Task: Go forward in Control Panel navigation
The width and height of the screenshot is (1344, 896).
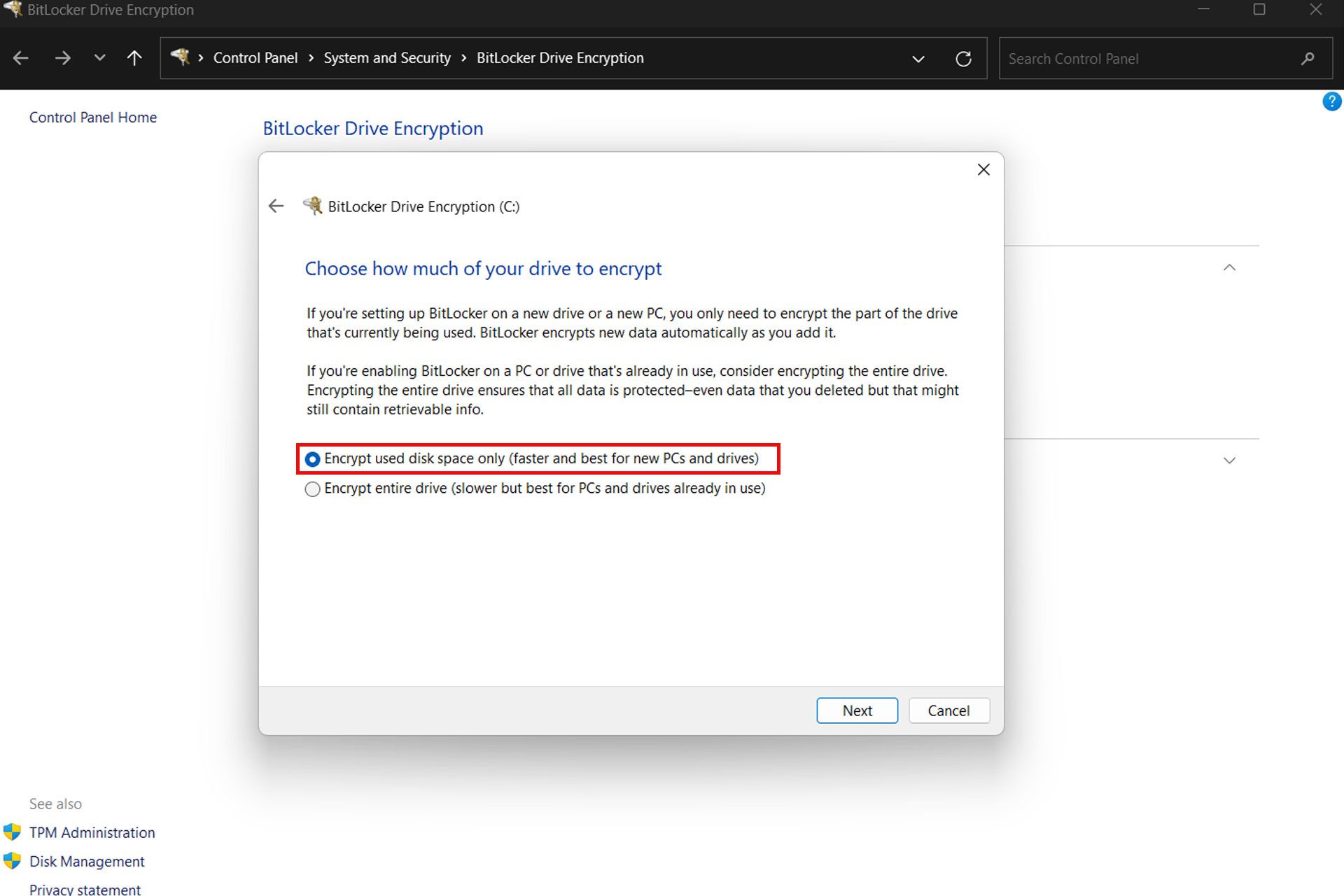Action: 62,58
